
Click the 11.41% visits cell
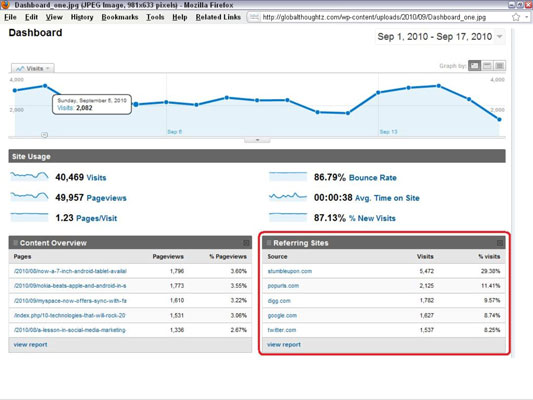click(x=491, y=285)
